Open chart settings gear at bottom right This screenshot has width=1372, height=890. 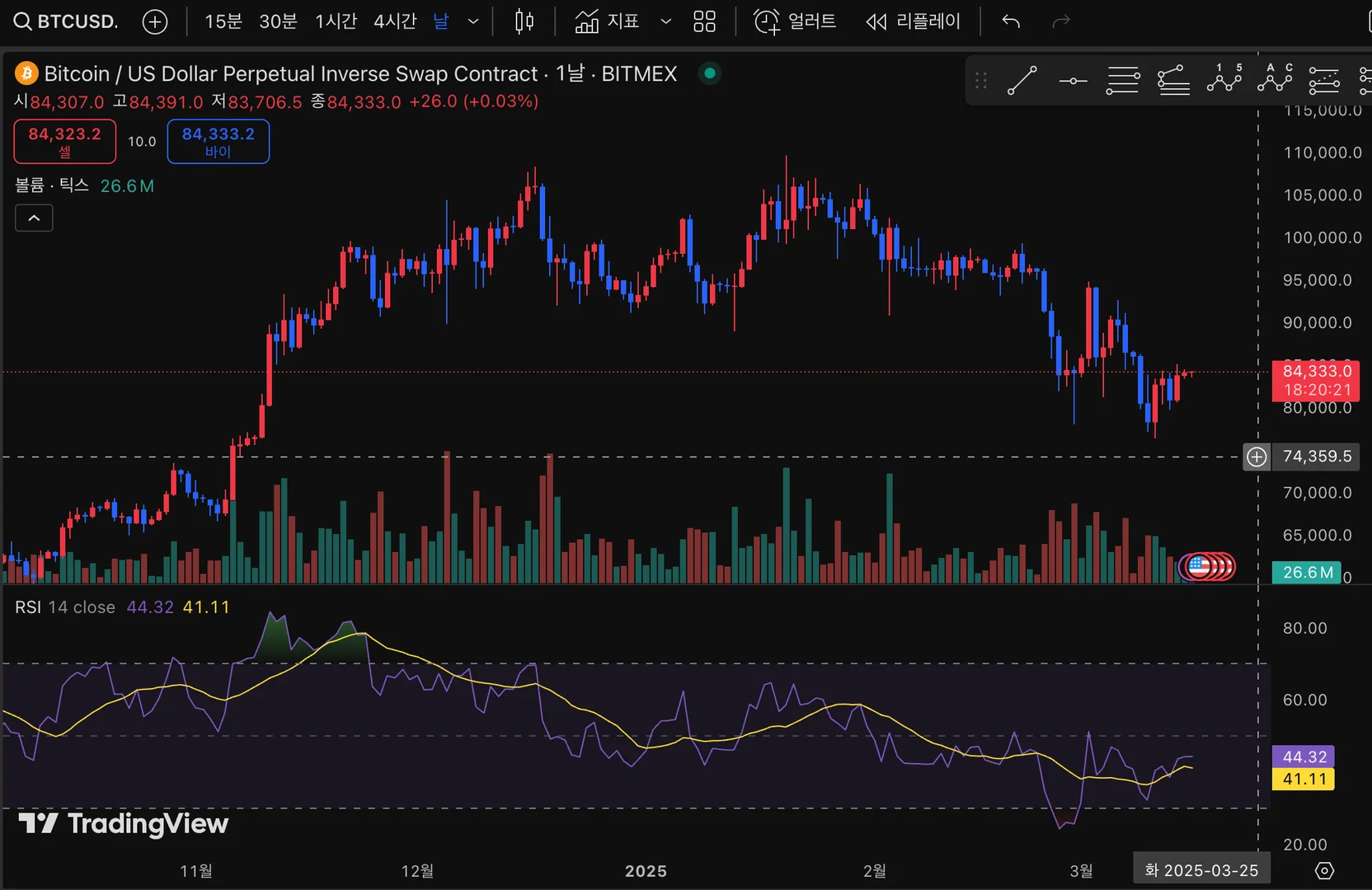click(1324, 870)
